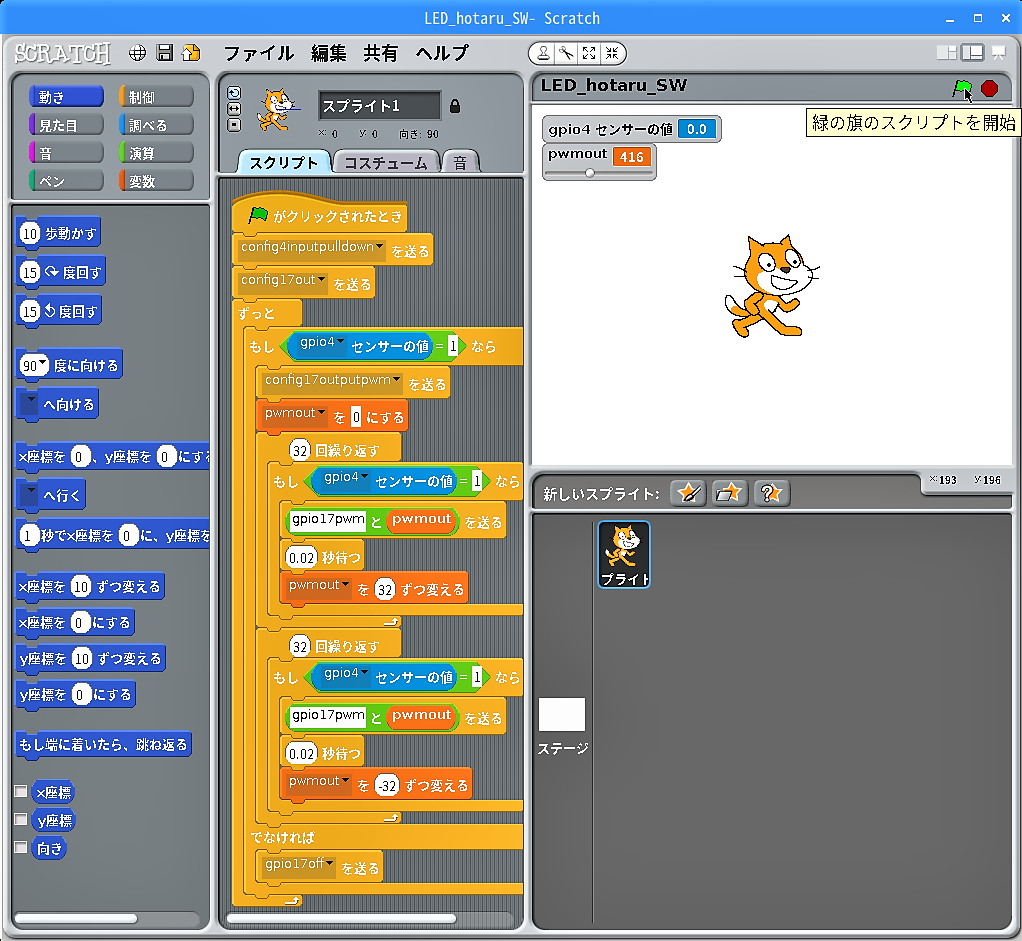Select the 調べる block category
The height and width of the screenshot is (941, 1022).
click(156, 125)
